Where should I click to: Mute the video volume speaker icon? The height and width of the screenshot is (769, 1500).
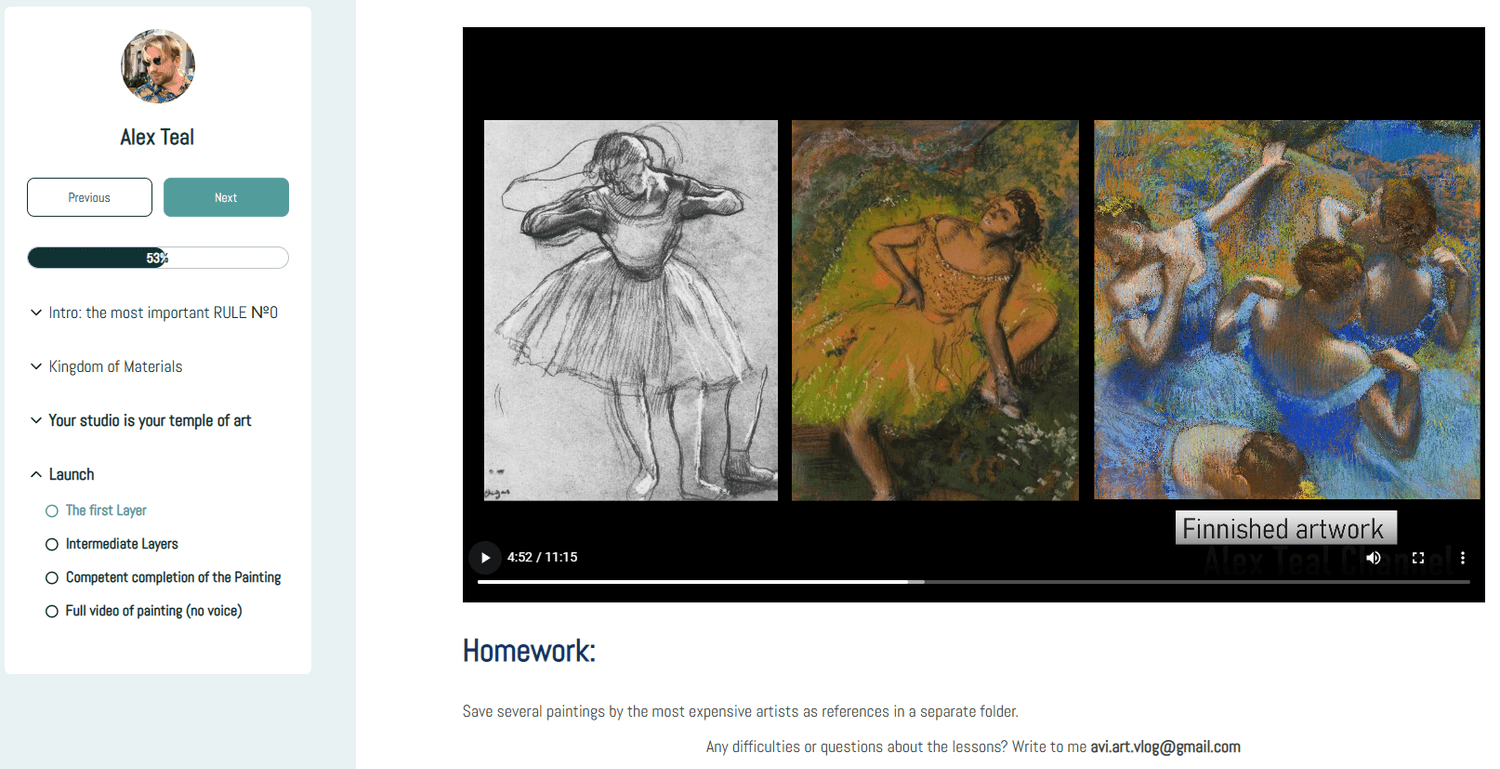point(1373,558)
